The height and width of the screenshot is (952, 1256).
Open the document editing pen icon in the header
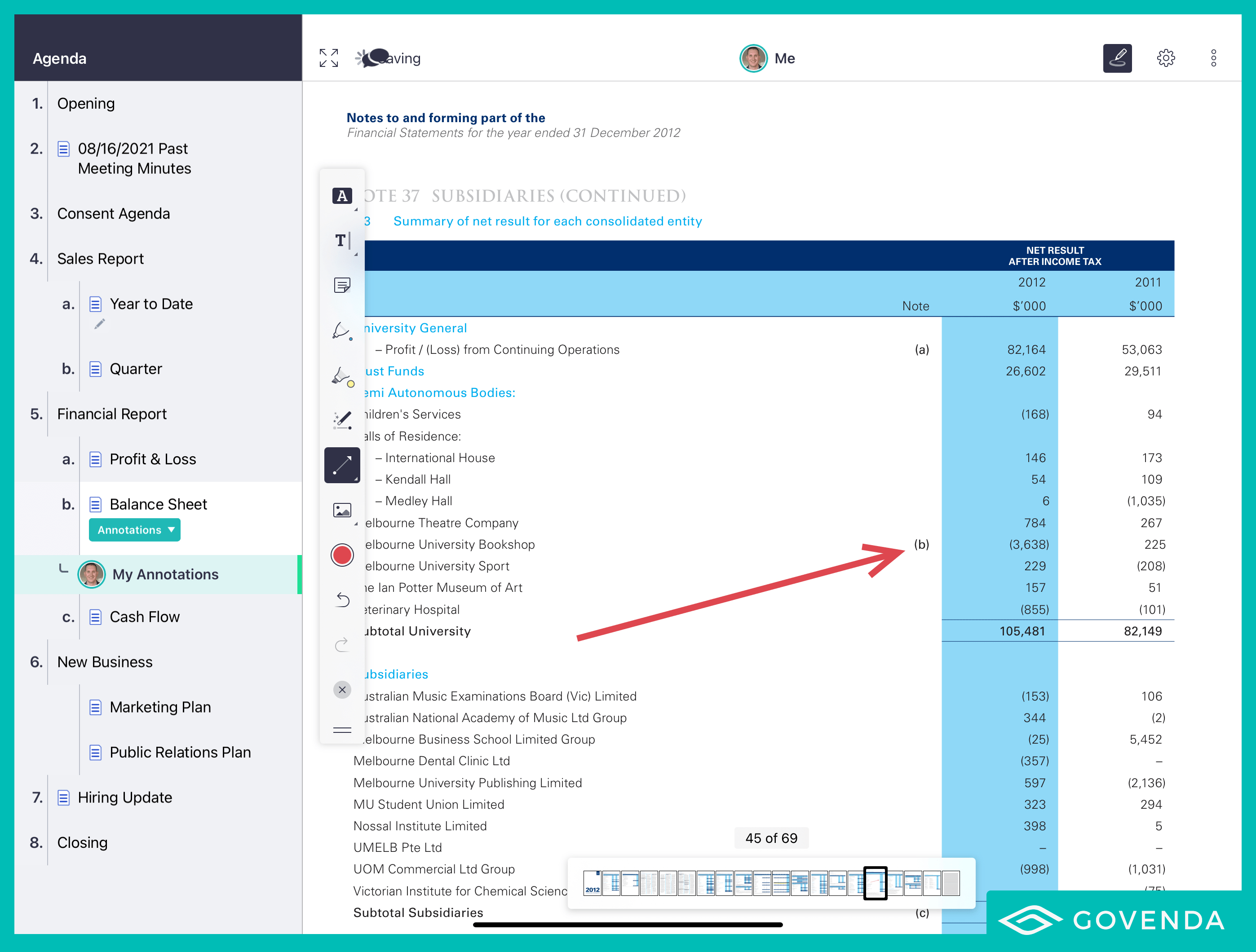[1117, 57]
